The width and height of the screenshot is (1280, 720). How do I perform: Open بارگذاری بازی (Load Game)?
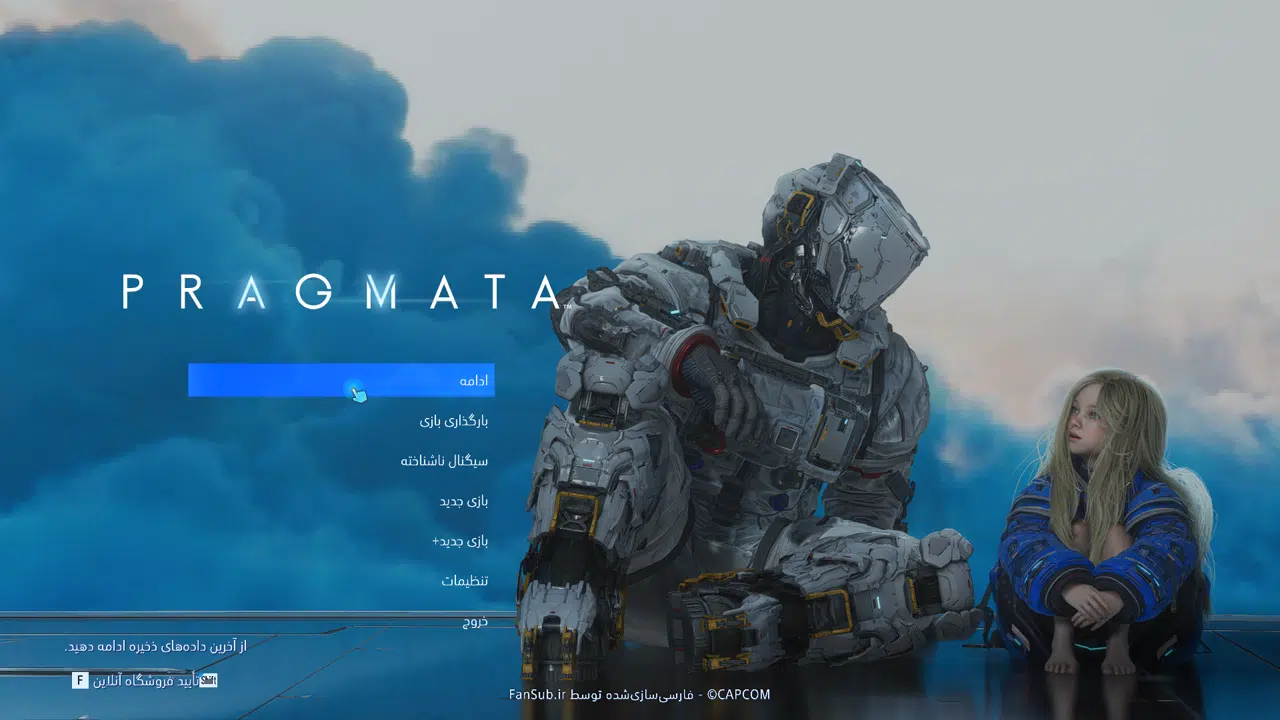(454, 421)
